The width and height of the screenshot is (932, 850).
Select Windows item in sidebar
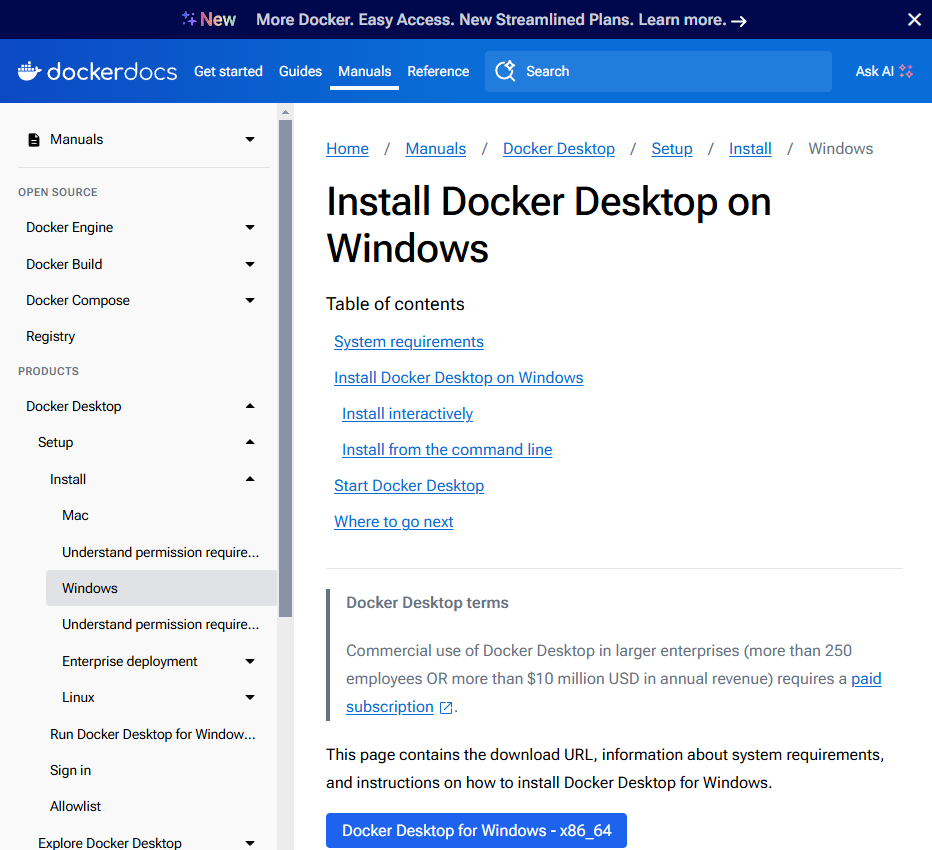[162, 588]
